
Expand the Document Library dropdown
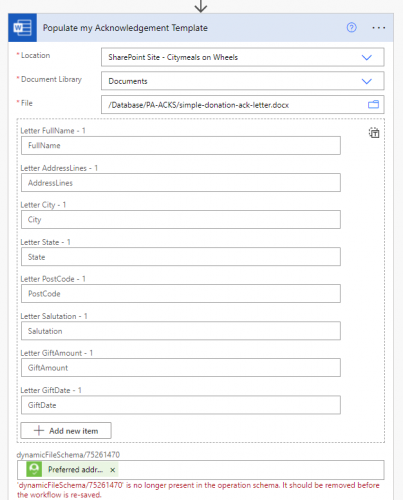(x=367, y=81)
